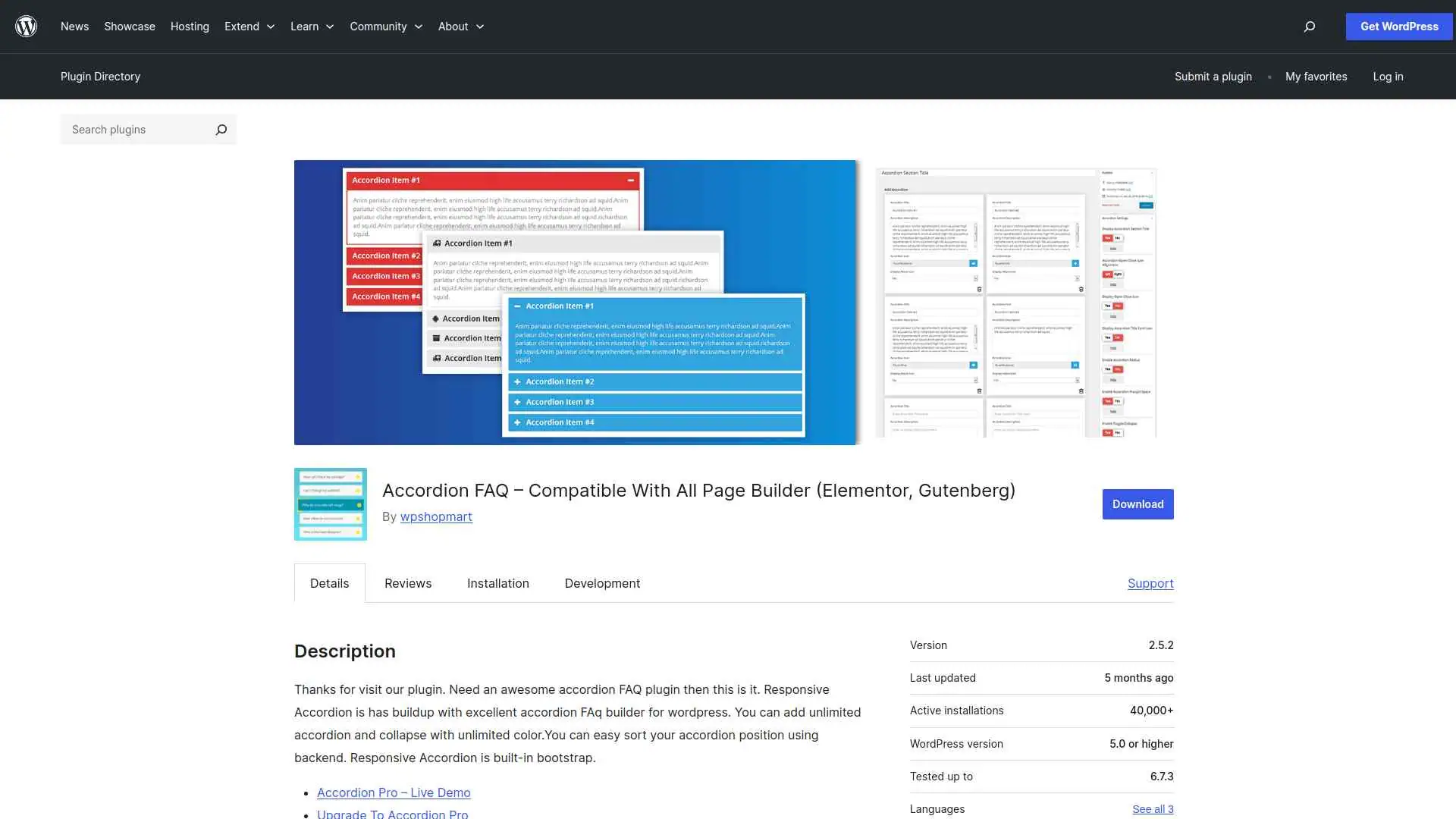The width and height of the screenshot is (1456, 819).
Task: Click the WordPress logo icon
Action: click(x=26, y=26)
